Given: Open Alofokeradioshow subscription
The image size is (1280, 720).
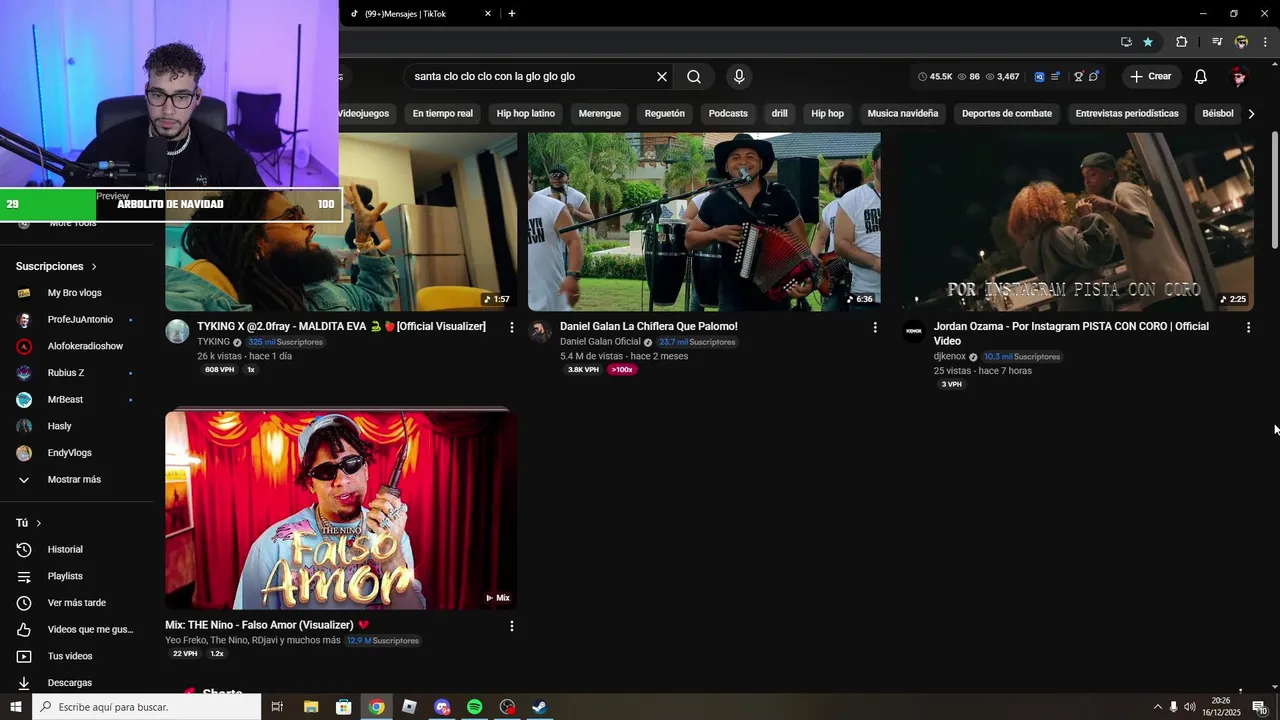Looking at the screenshot, I should pyautogui.click(x=85, y=346).
